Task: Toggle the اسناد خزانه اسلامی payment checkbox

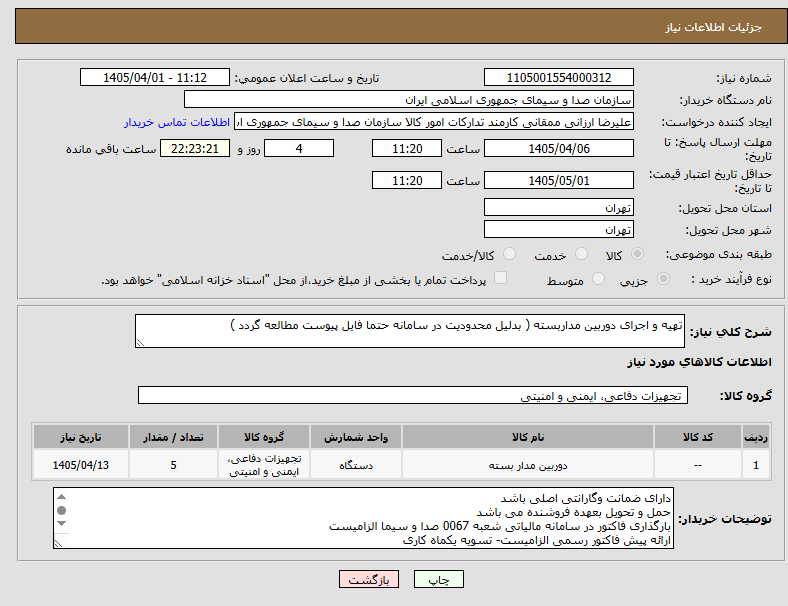Action: 501,278
